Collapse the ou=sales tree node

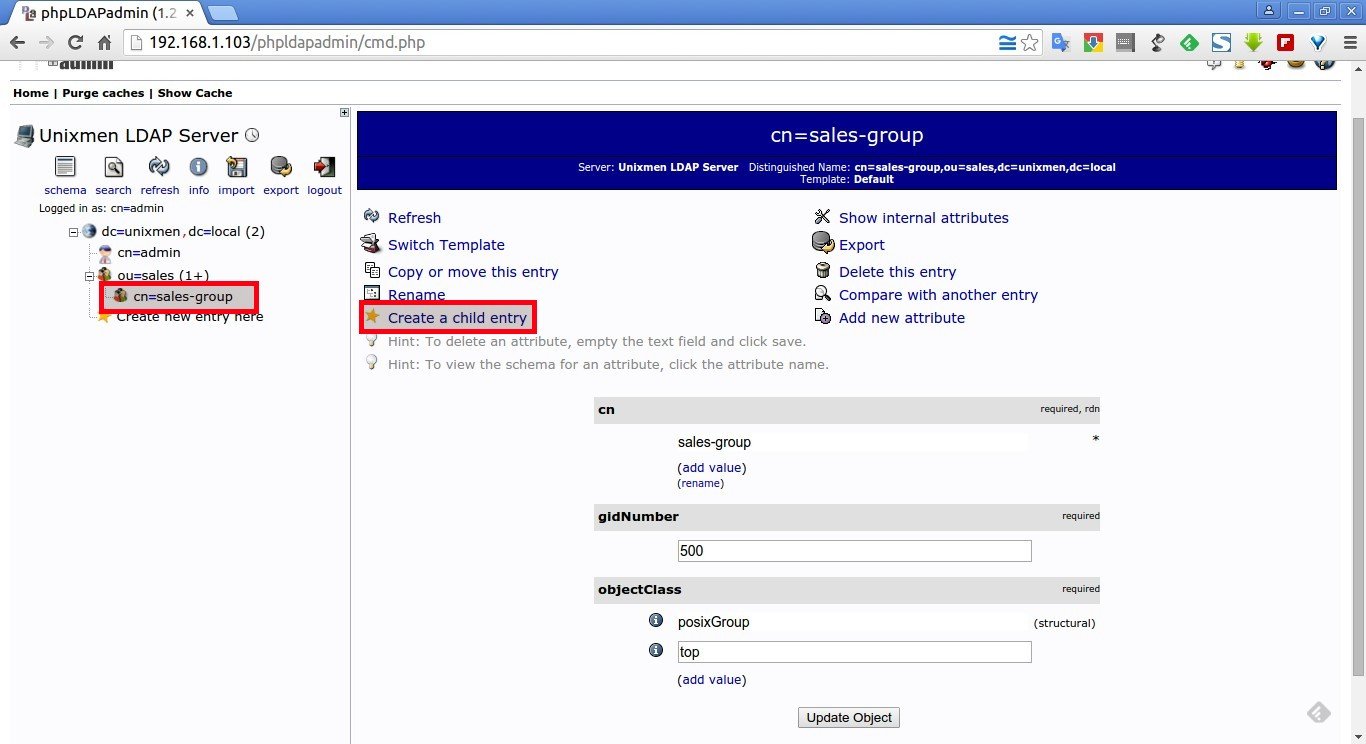pyautogui.click(x=89, y=275)
